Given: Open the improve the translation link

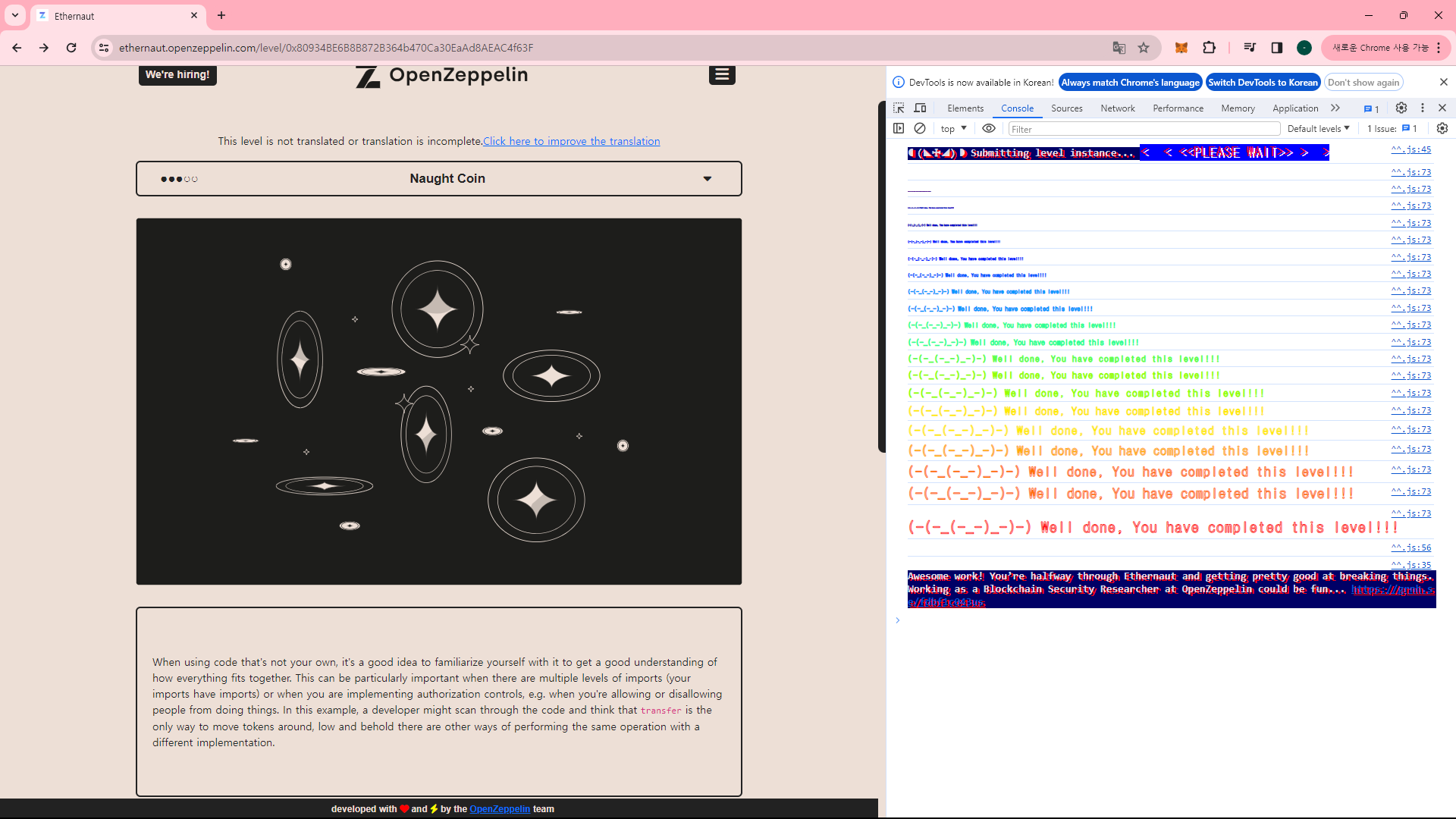Looking at the screenshot, I should [x=572, y=141].
